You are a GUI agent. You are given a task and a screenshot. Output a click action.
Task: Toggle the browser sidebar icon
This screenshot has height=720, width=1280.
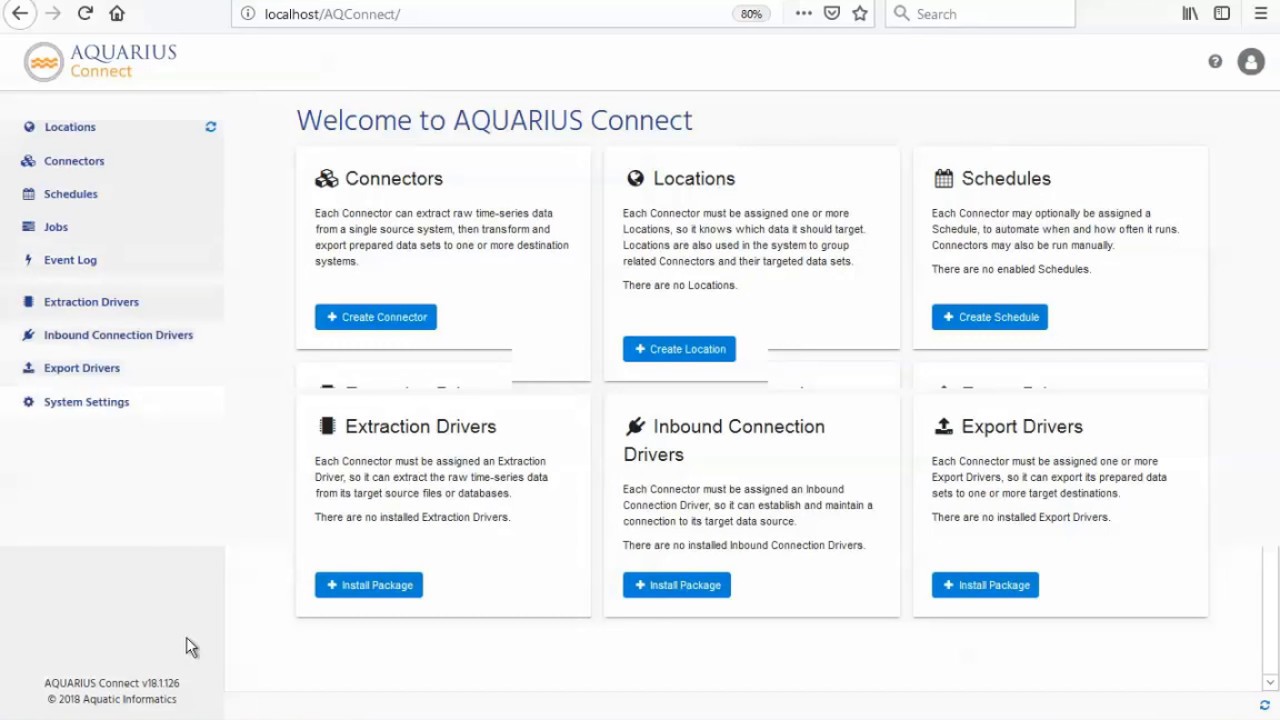(1222, 14)
